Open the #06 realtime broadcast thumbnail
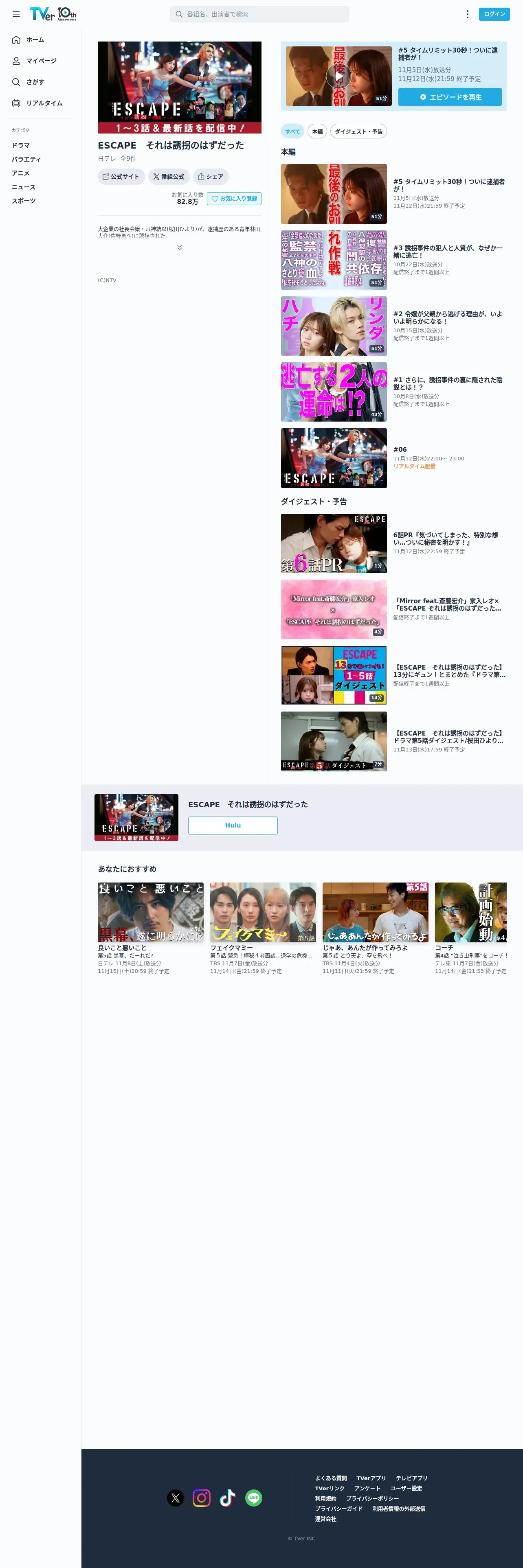 [x=334, y=458]
